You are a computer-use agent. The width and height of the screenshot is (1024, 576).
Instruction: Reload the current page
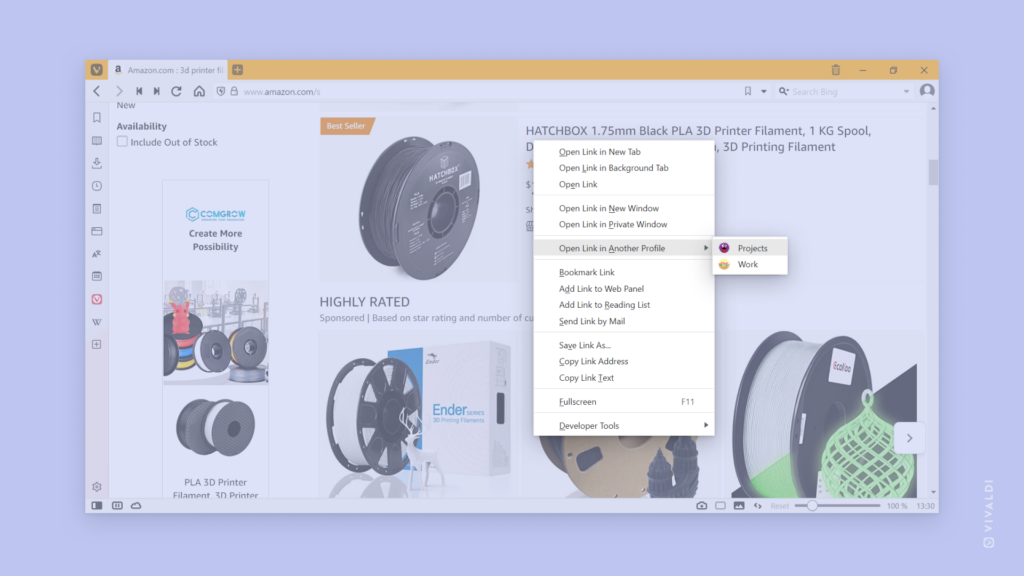coord(176,91)
